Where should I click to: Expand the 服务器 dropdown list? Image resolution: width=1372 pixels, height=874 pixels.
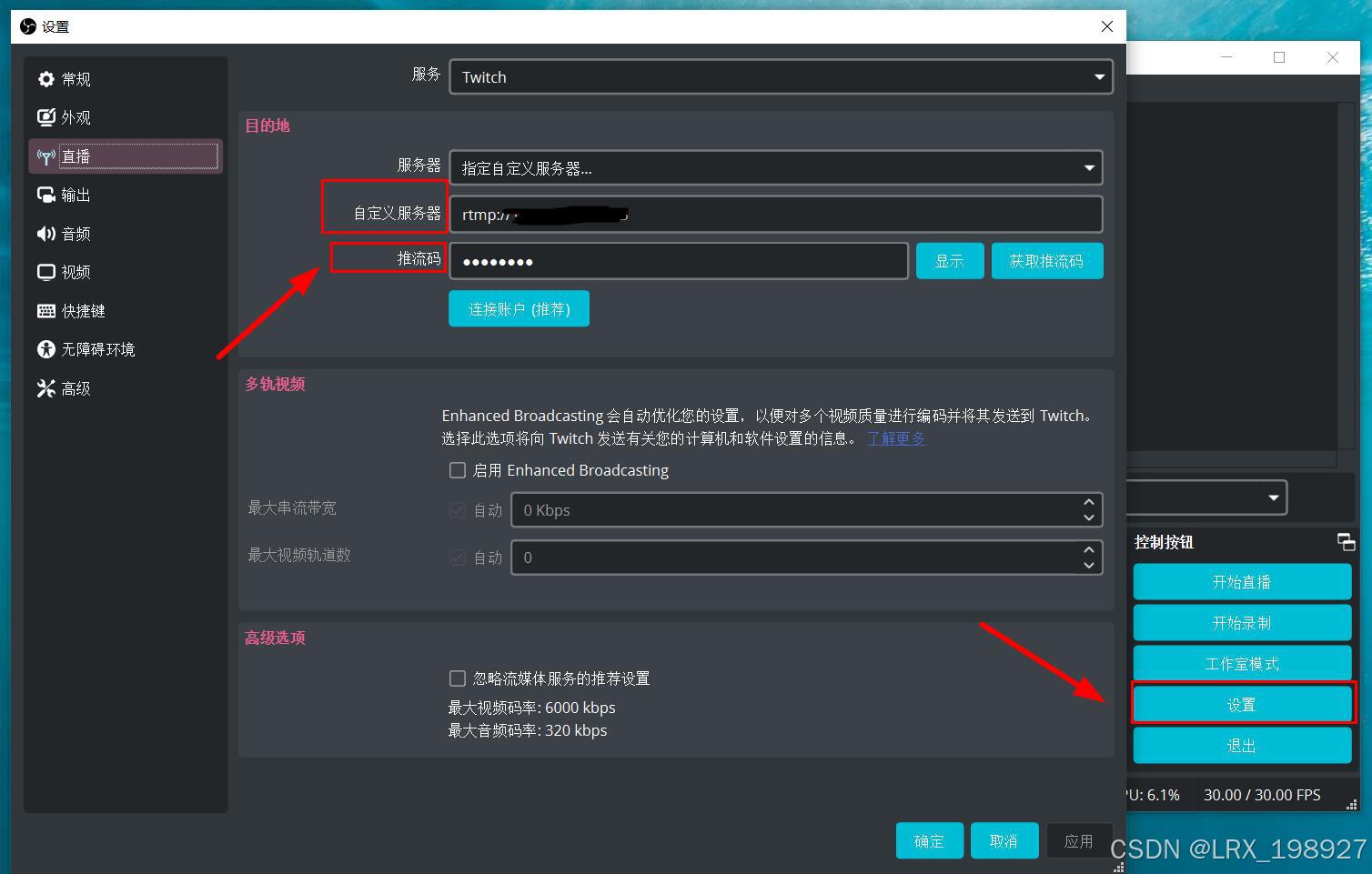point(776,168)
